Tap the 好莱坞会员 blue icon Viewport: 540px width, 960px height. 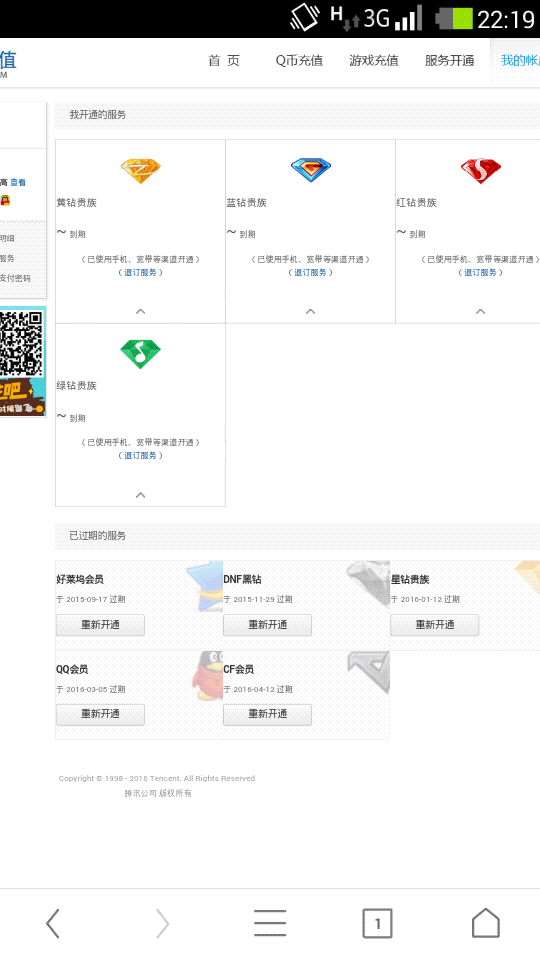tap(205, 586)
